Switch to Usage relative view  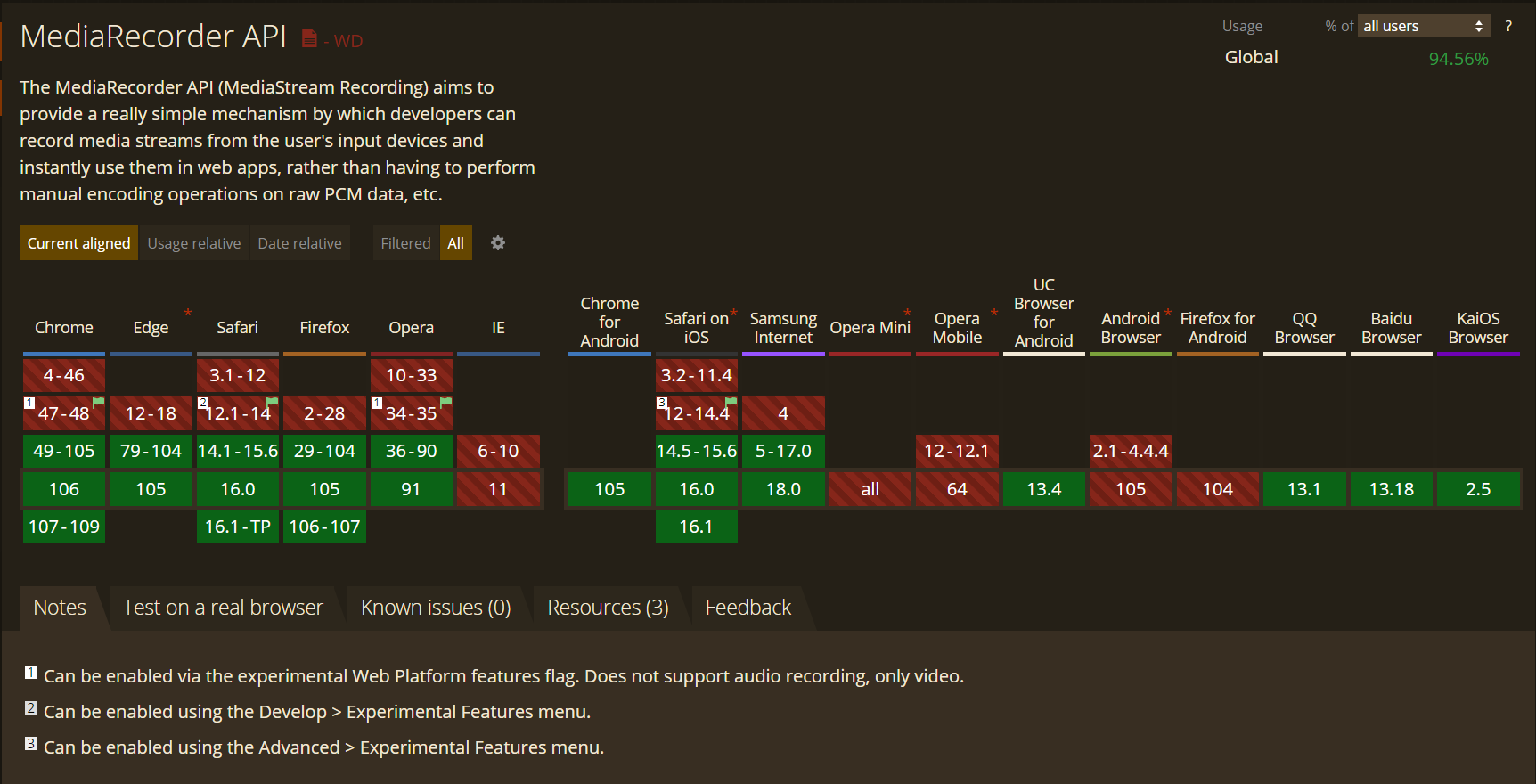tap(194, 243)
